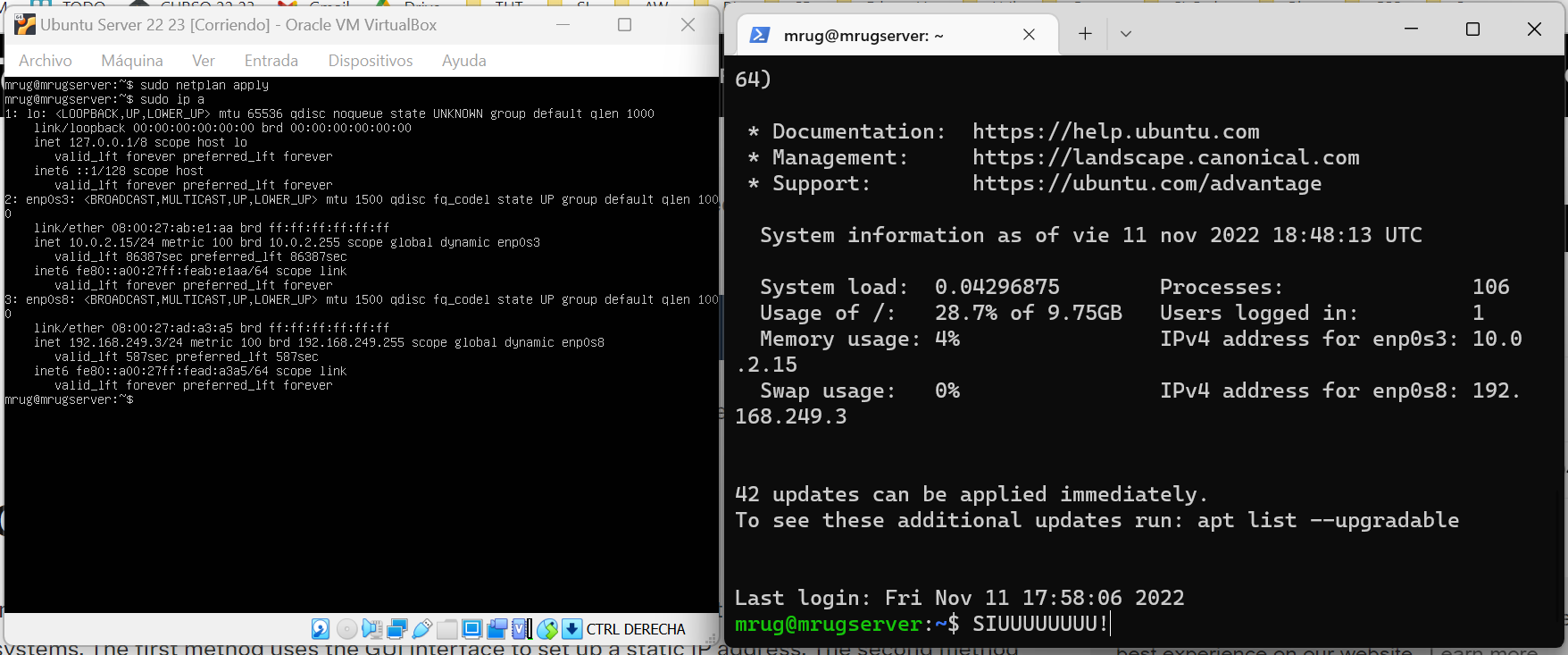This screenshot has height=655, width=1568.
Task: Click the network adapters indicator in VirtualBox
Action: click(397, 629)
